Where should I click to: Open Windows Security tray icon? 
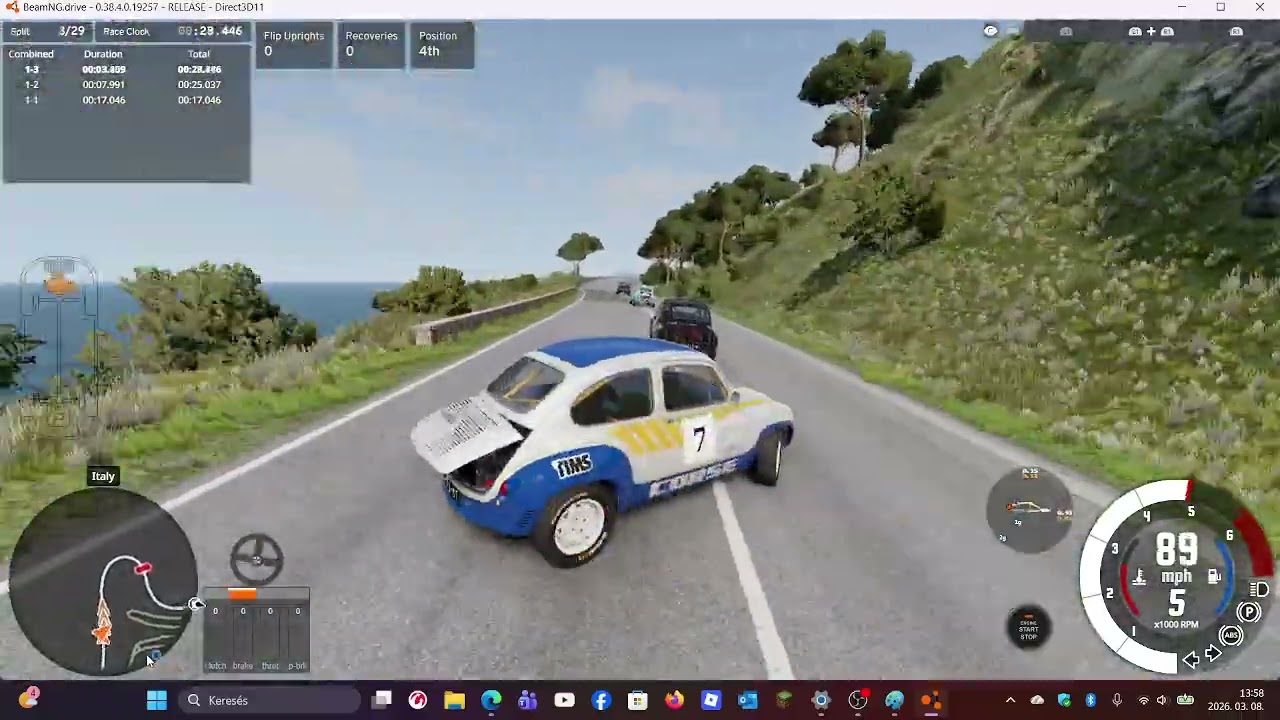pos(1064,700)
